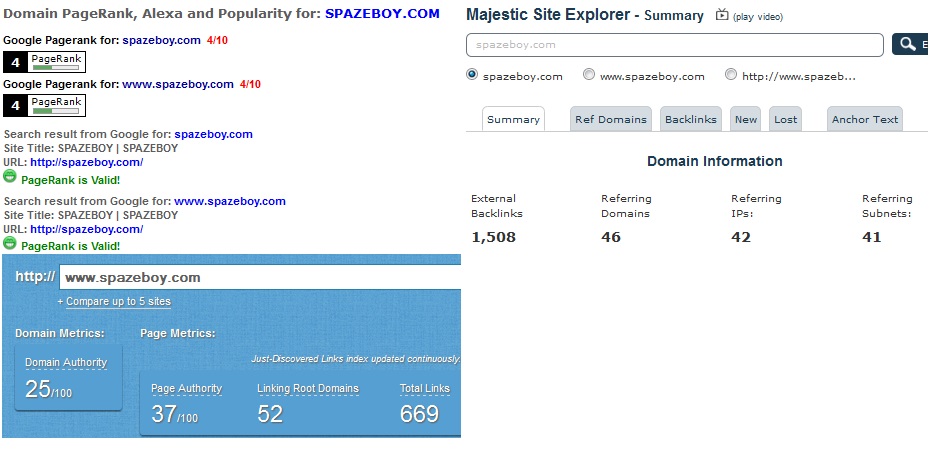Click the first red 4/10 rating
The height and width of the screenshot is (450, 946).
coord(217,40)
